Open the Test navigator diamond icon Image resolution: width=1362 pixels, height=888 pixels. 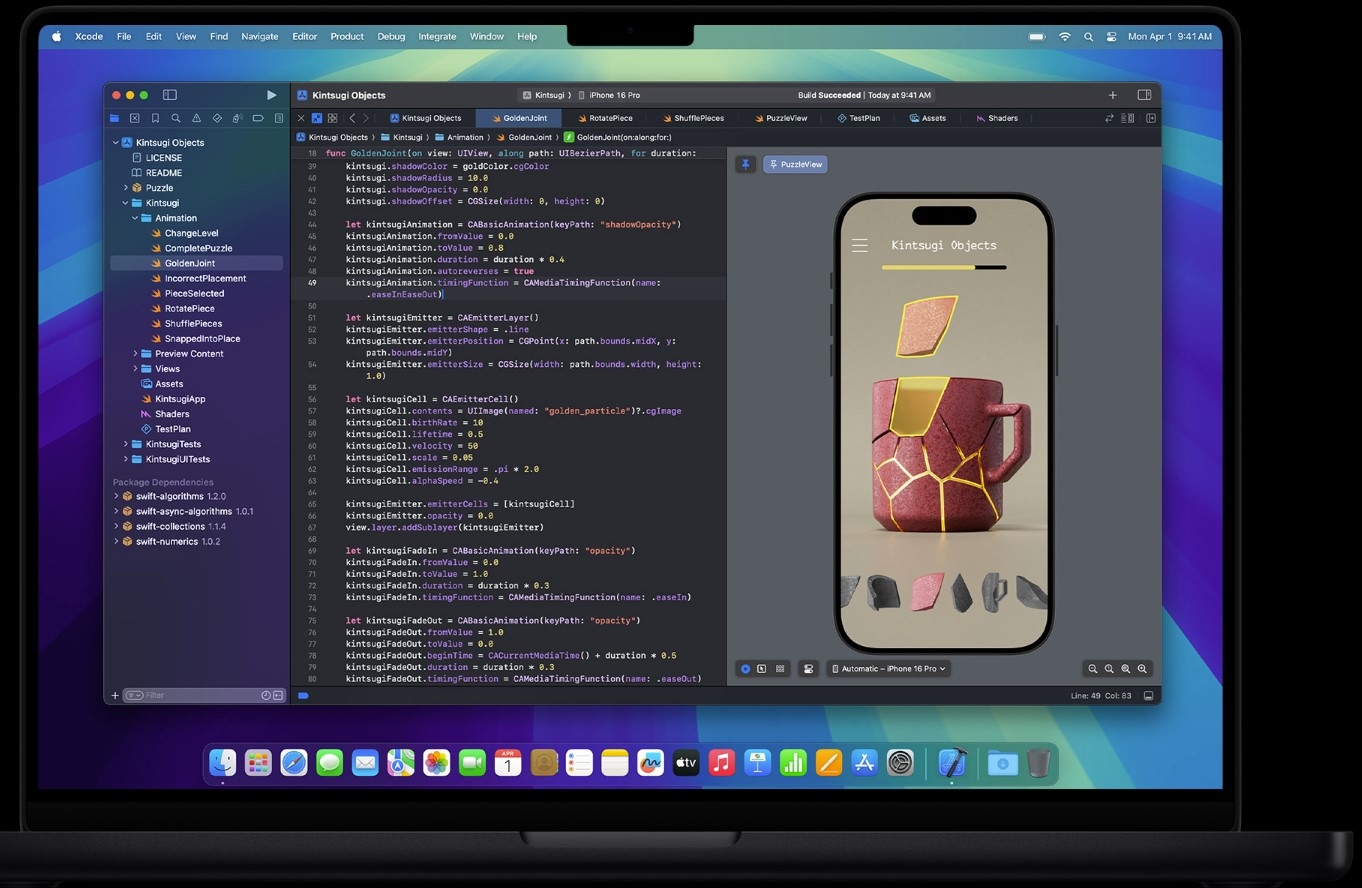pyautogui.click(x=217, y=118)
